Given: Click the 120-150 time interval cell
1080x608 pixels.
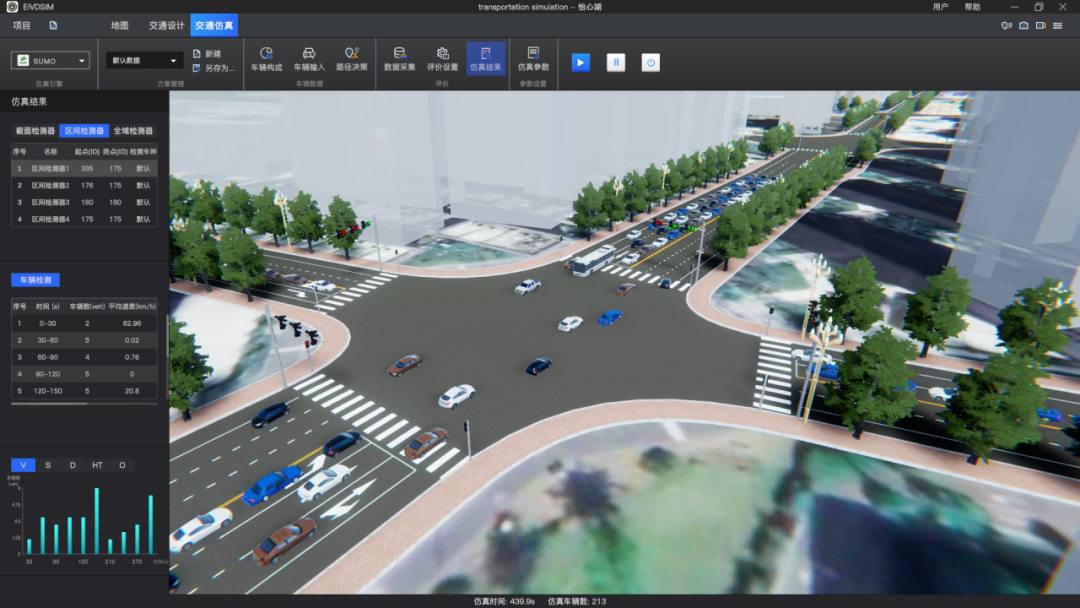Looking at the screenshot, I should (48, 391).
